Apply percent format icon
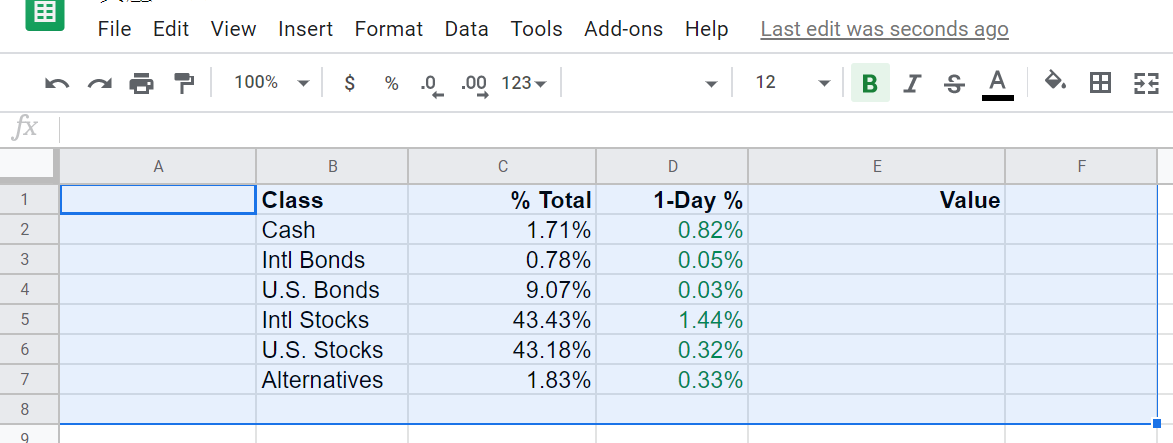 coord(391,84)
